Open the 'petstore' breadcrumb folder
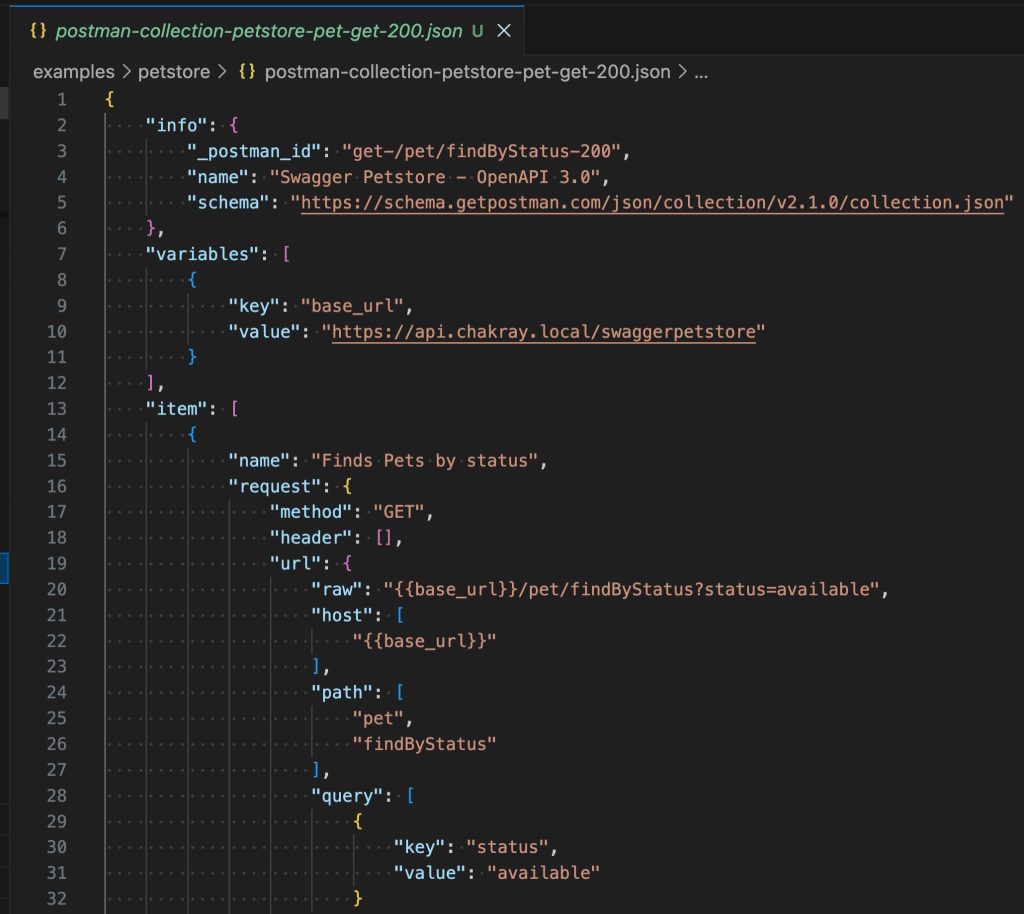This screenshot has width=1024, height=914. [176, 72]
